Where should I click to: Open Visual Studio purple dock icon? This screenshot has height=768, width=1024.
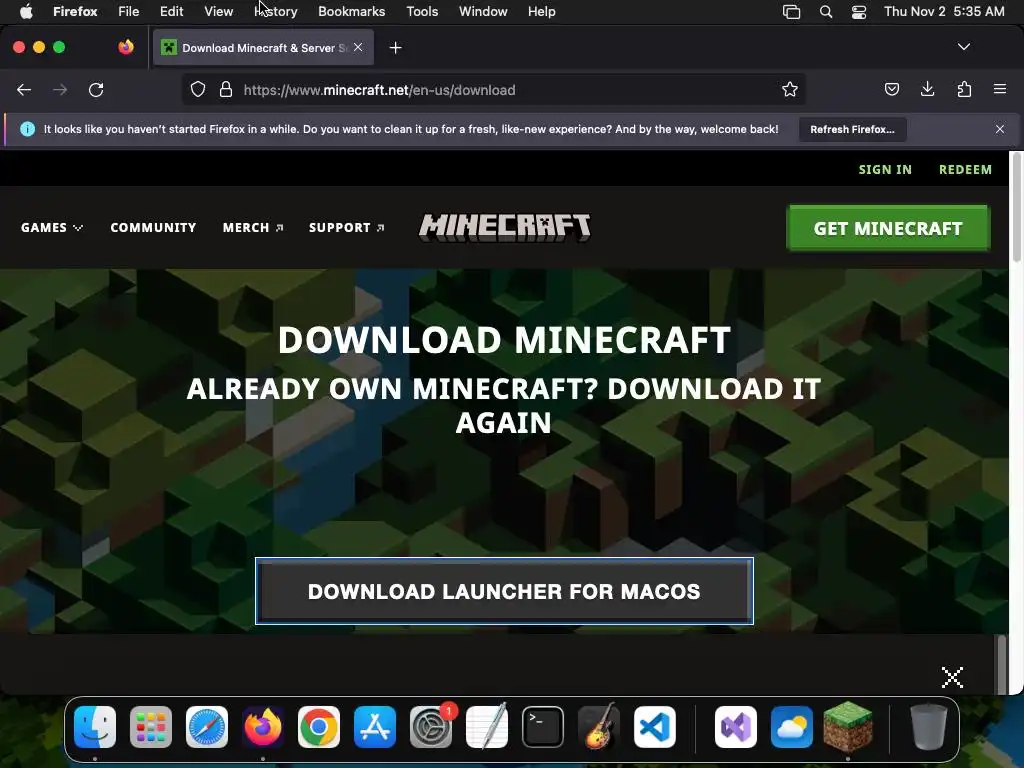736,727
